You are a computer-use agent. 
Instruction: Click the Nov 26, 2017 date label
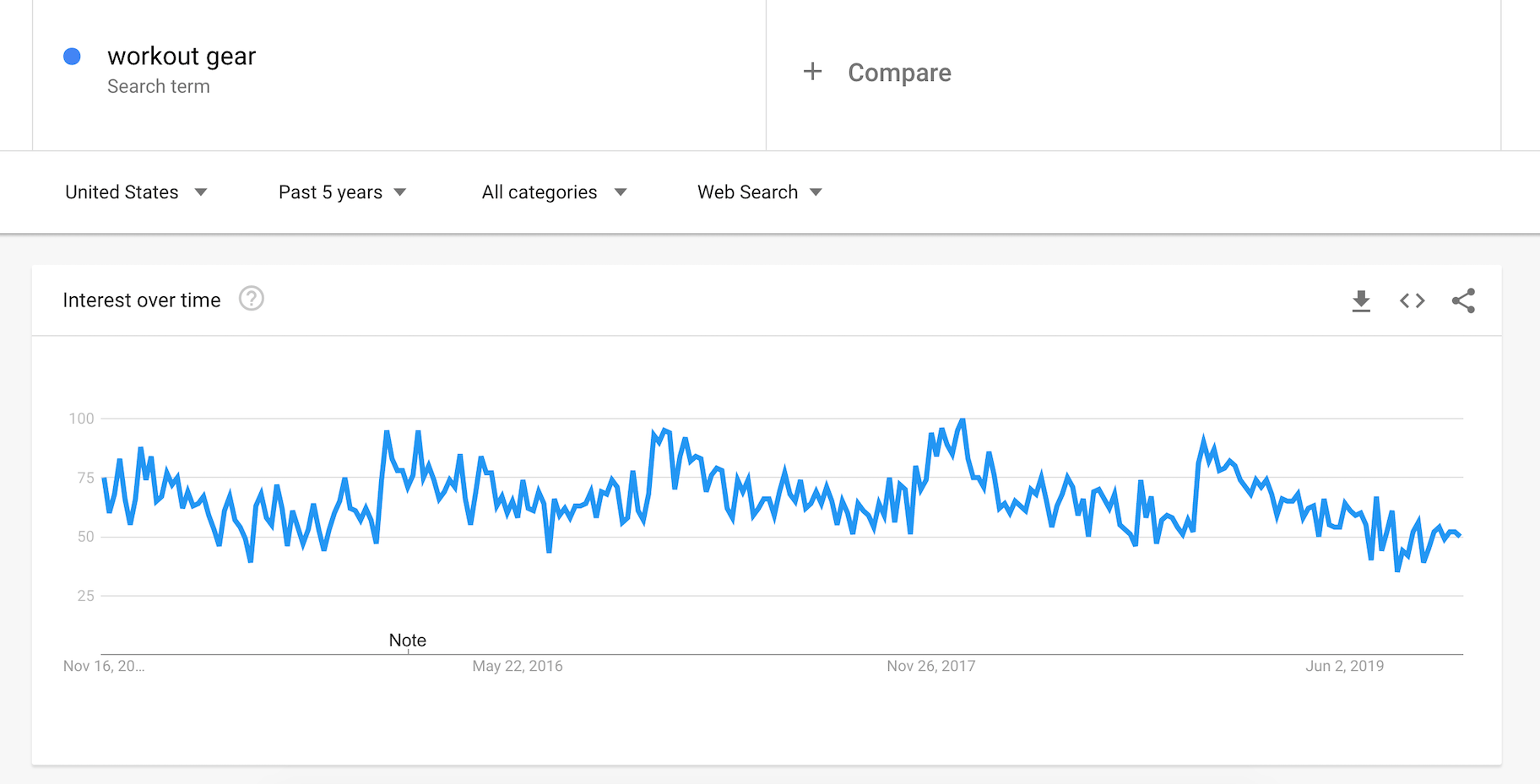coord(930,666)
